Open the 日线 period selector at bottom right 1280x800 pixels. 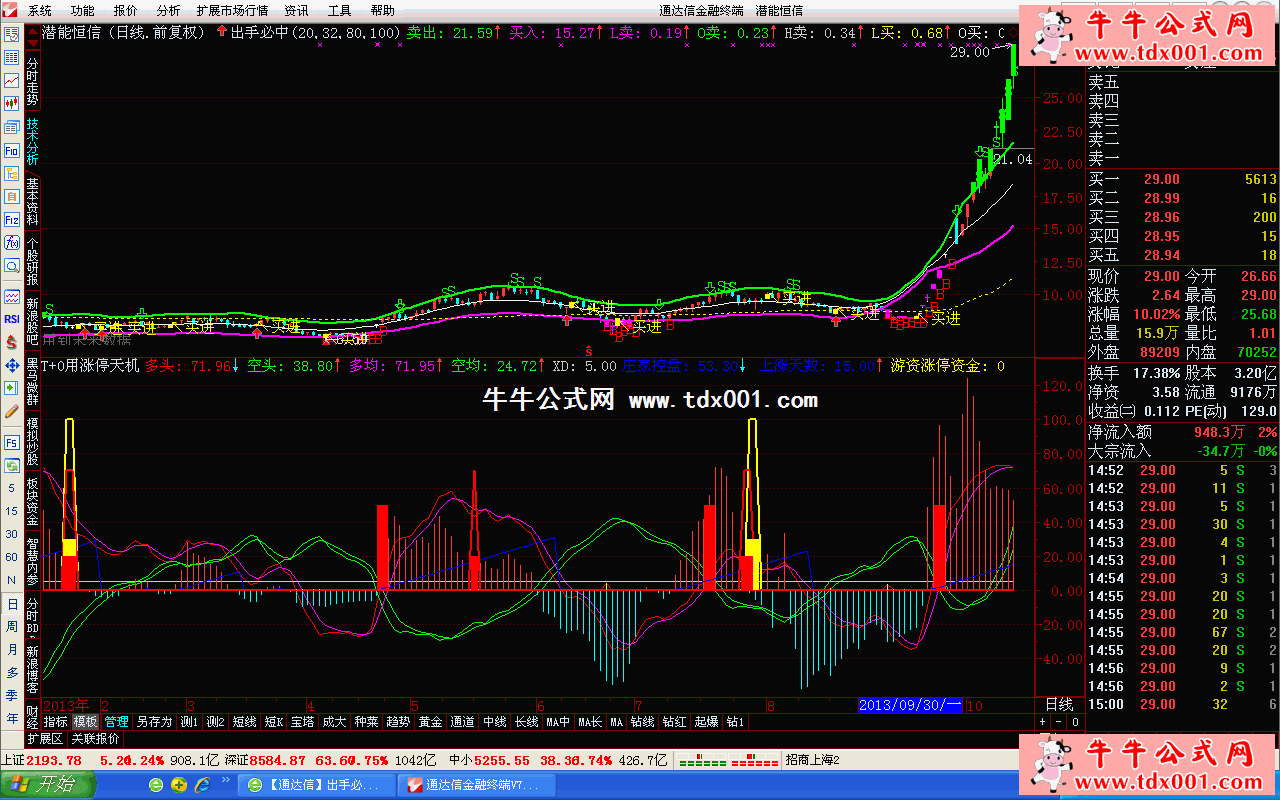(x=1058, y=704)
